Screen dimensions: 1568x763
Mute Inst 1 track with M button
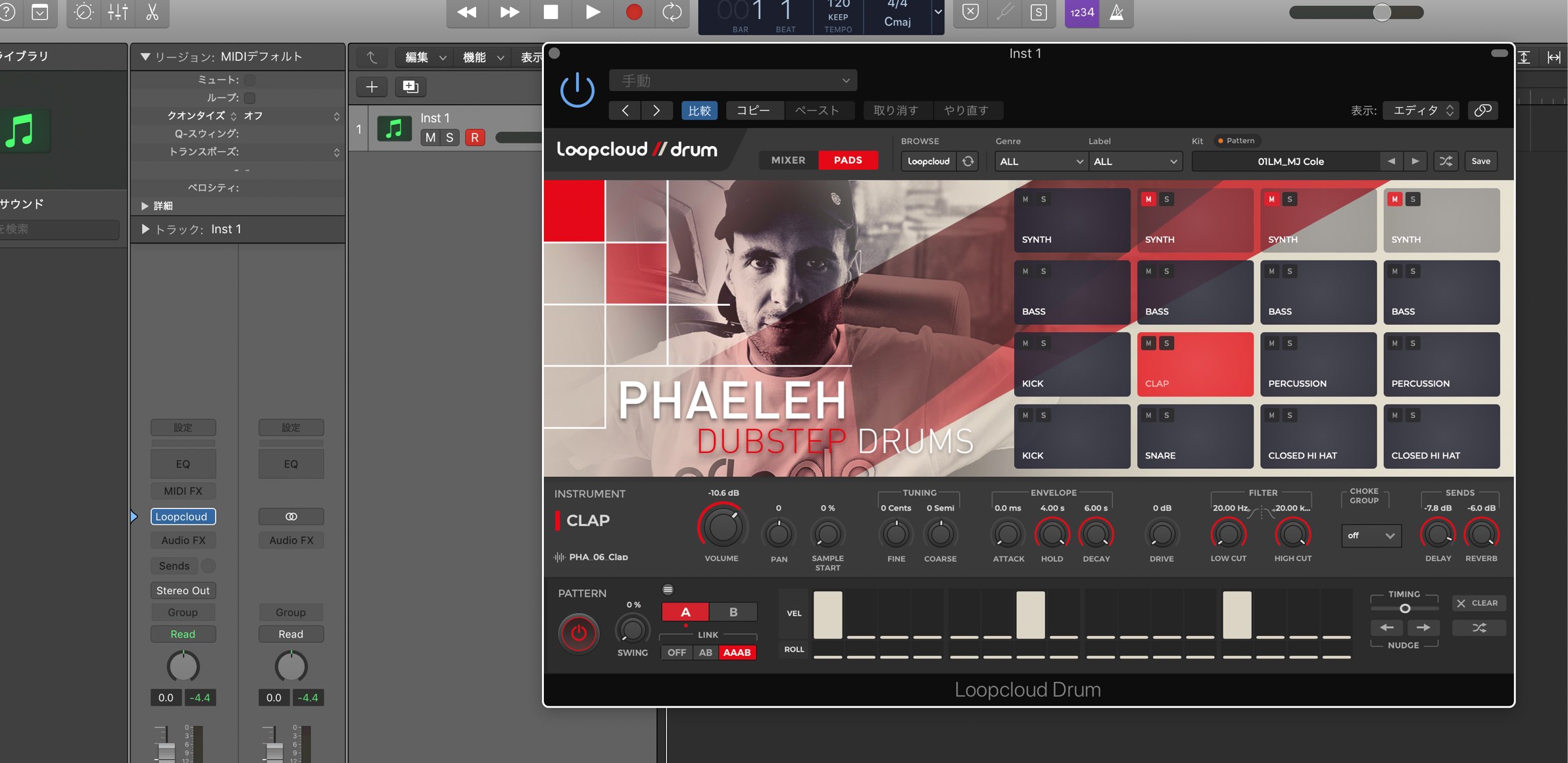click(430, 137)
